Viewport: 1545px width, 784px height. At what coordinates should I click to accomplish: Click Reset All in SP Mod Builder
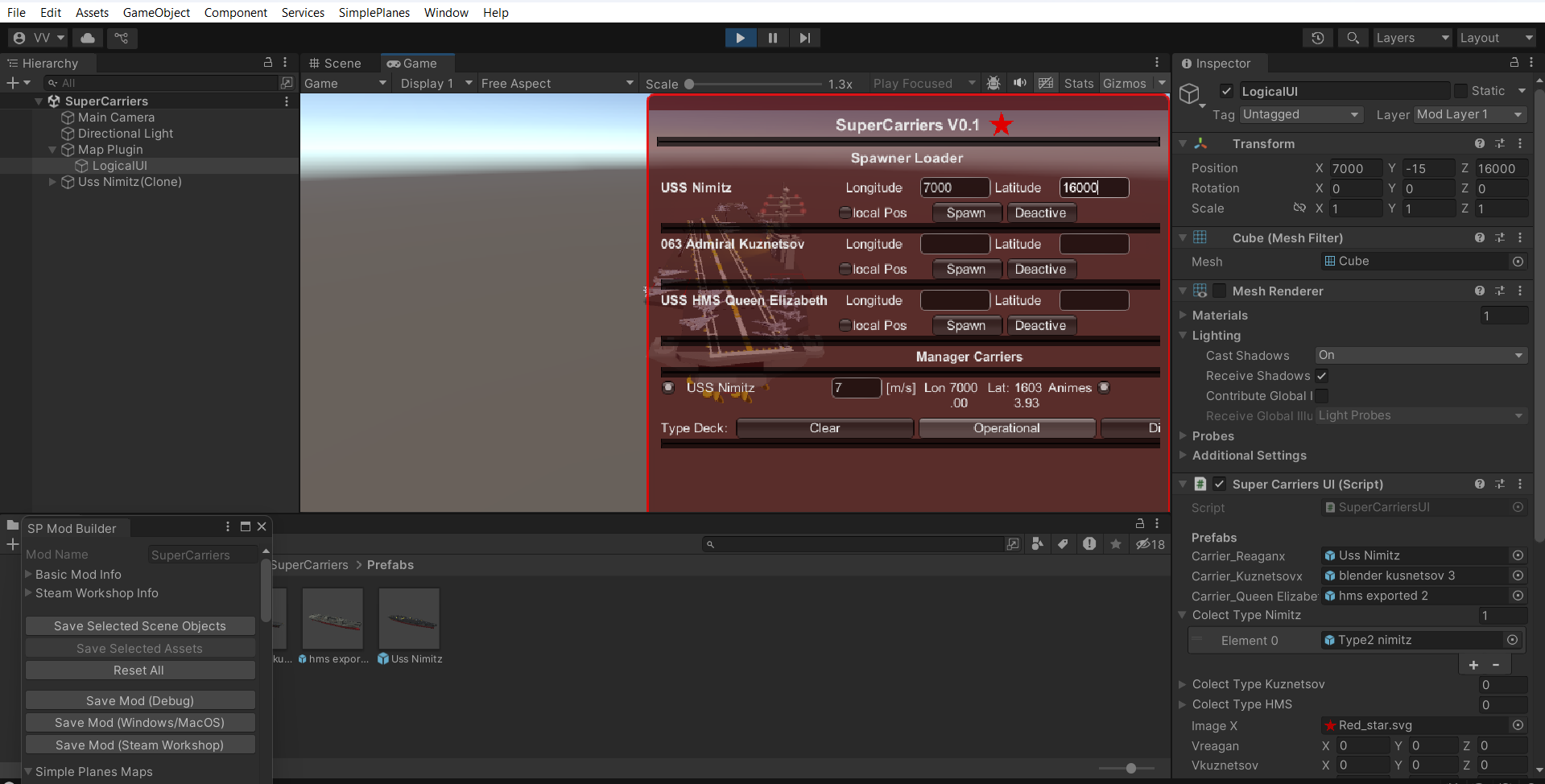[140, 670]
